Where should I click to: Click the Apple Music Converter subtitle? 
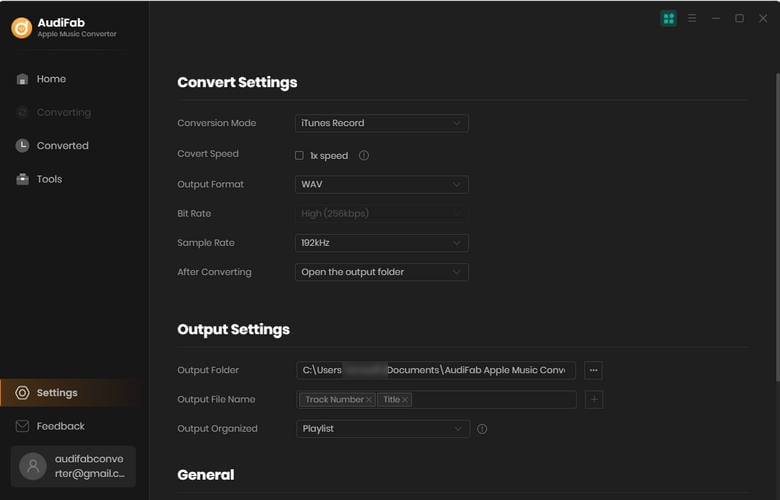click(77, 34)
